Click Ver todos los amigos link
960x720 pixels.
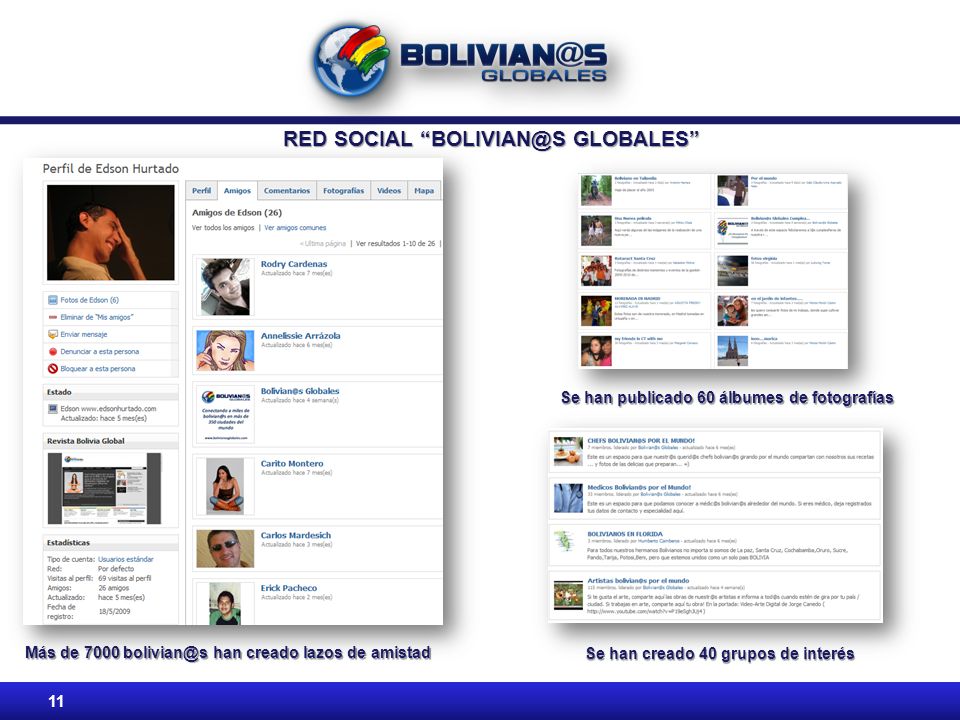tap(223, 228)
